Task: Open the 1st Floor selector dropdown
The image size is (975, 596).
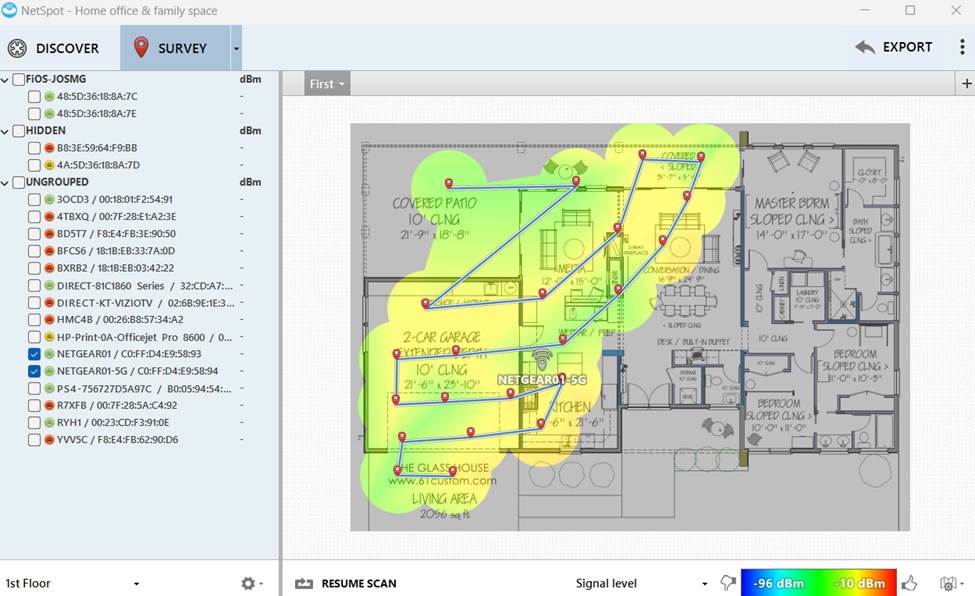Action: pos(72,583)
